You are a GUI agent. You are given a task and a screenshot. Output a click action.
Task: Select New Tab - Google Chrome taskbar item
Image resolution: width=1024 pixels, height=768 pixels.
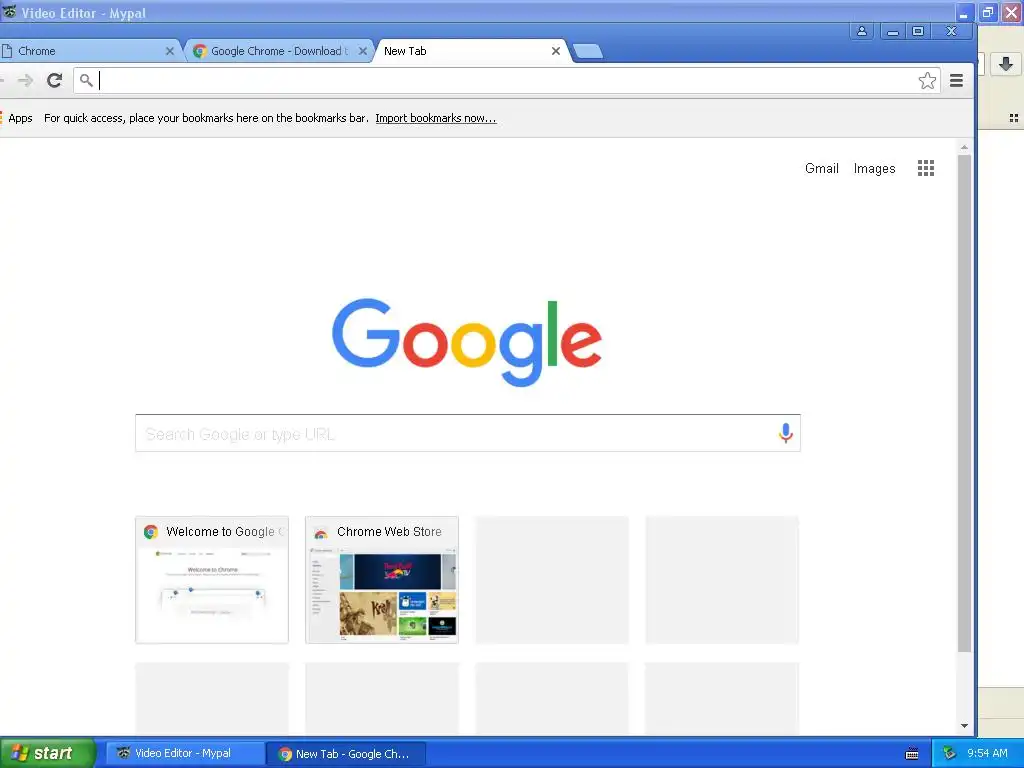pyautogui.click(x=345, y=754)
